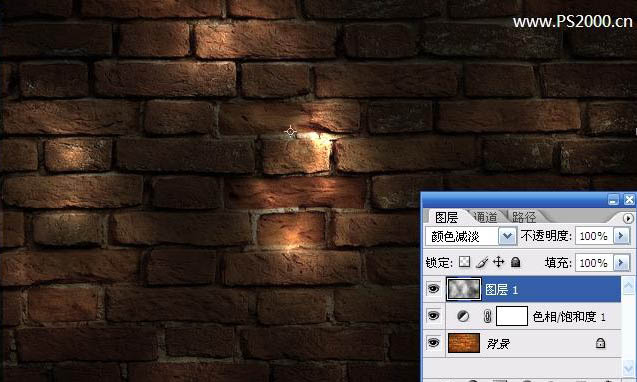Open the layers panel flyout menu

pyautogui.click(x=628, y=218)
